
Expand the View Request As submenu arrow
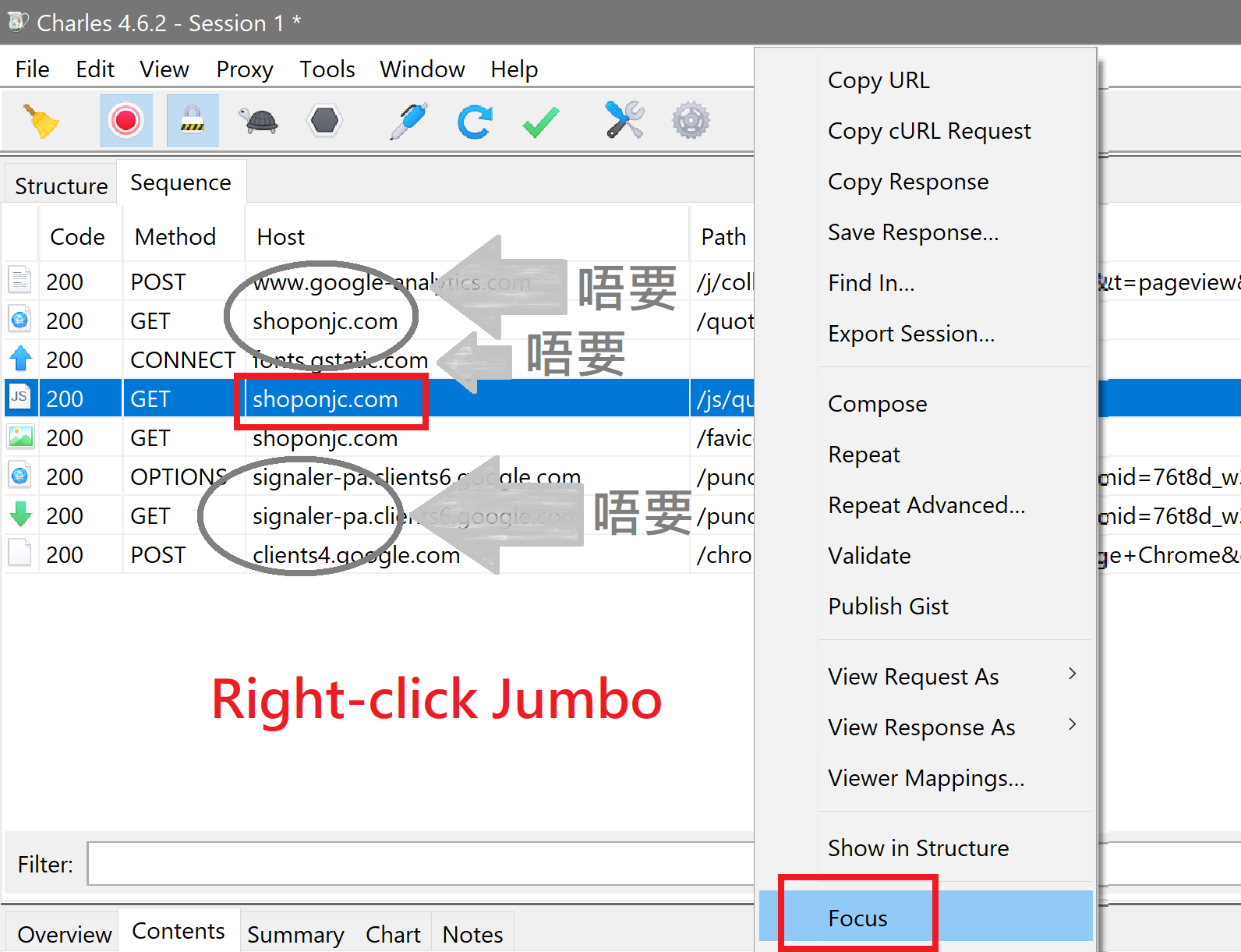pyautogui.click(x=1073, y=674)
